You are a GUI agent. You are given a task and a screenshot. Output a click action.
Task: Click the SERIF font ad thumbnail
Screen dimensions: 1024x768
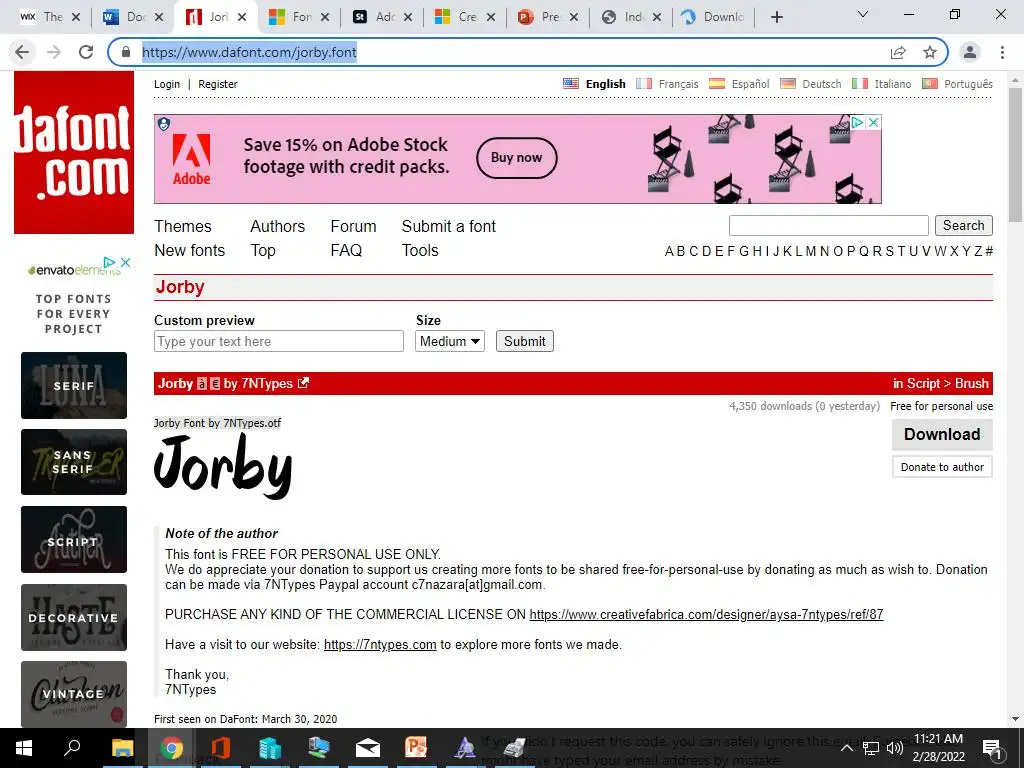coord(74,385)
